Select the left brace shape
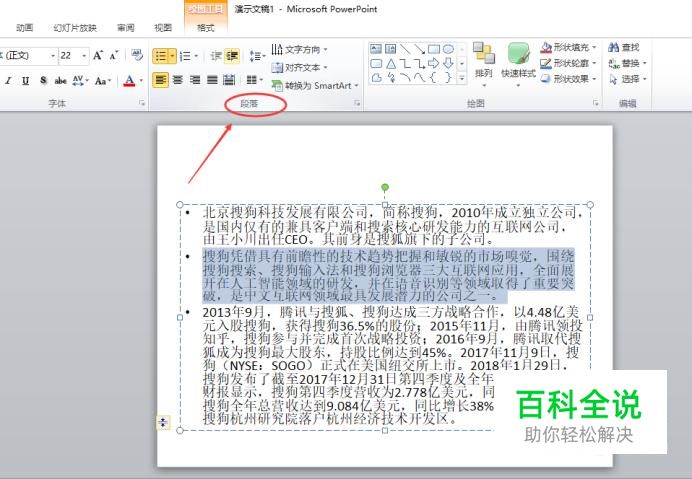Image resolution: width=692 pixels, height=479 pixels. pyautogui.click(x=434, y=78)
